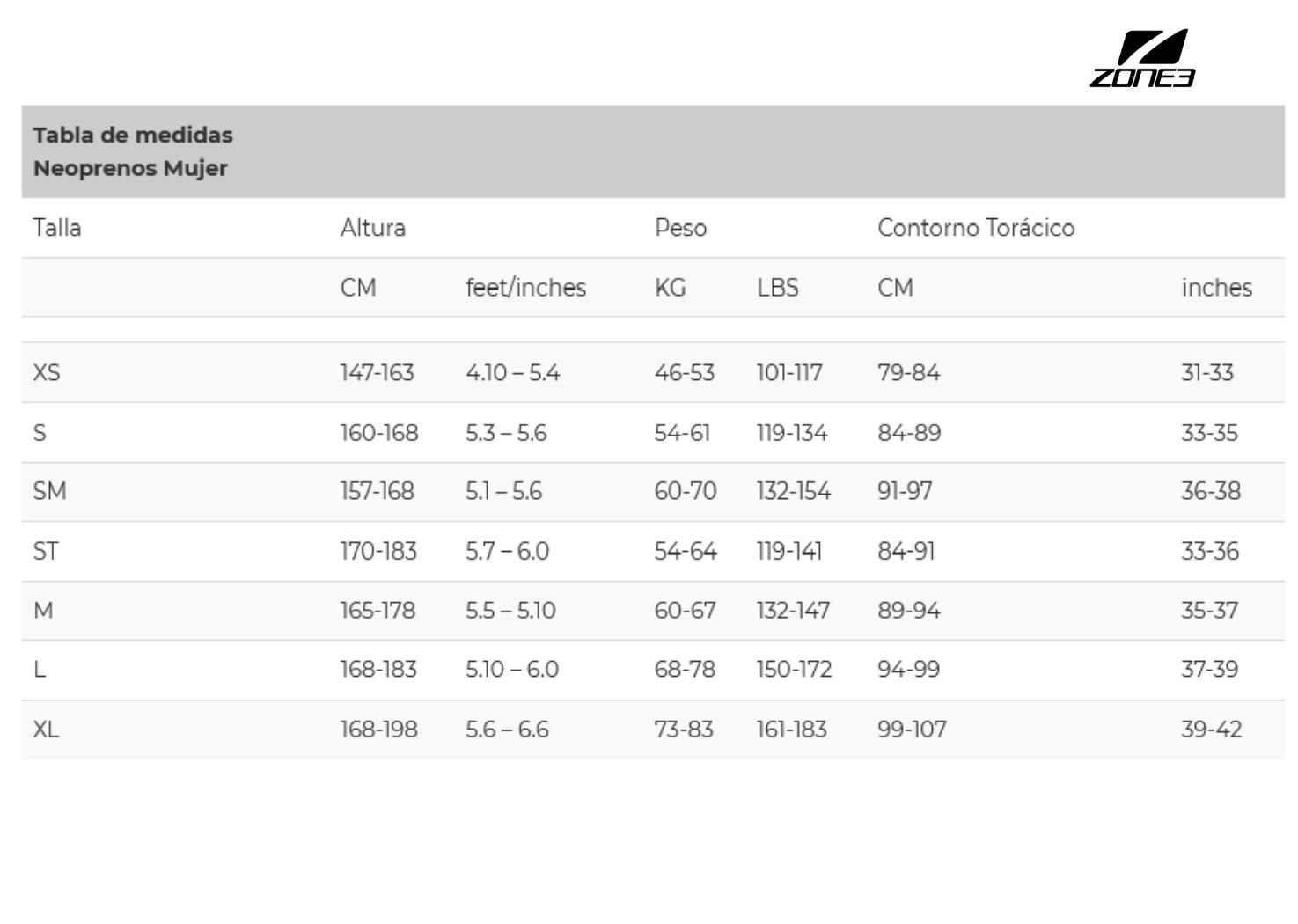The width and height of the screenshot is (1298, 924).
Task: Click the feet/inches subheader
Action: 525,288
